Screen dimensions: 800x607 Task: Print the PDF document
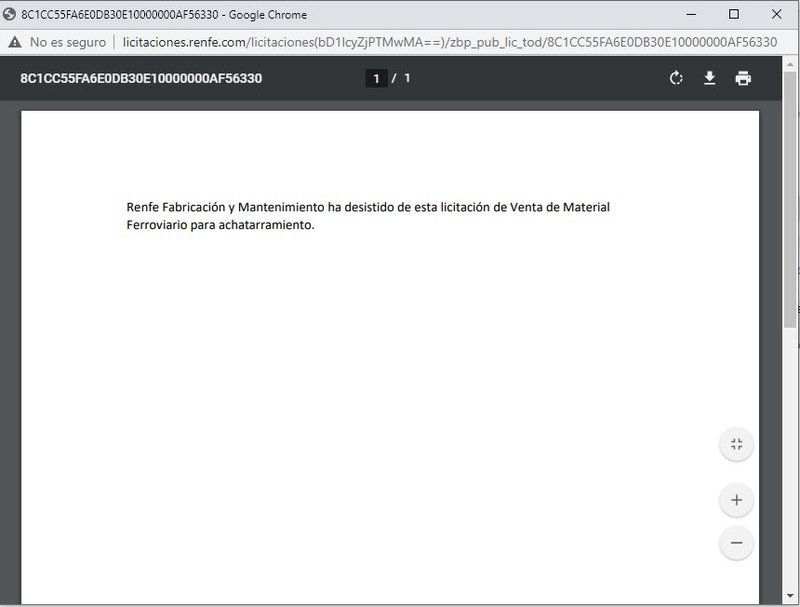tap(743, 79)
